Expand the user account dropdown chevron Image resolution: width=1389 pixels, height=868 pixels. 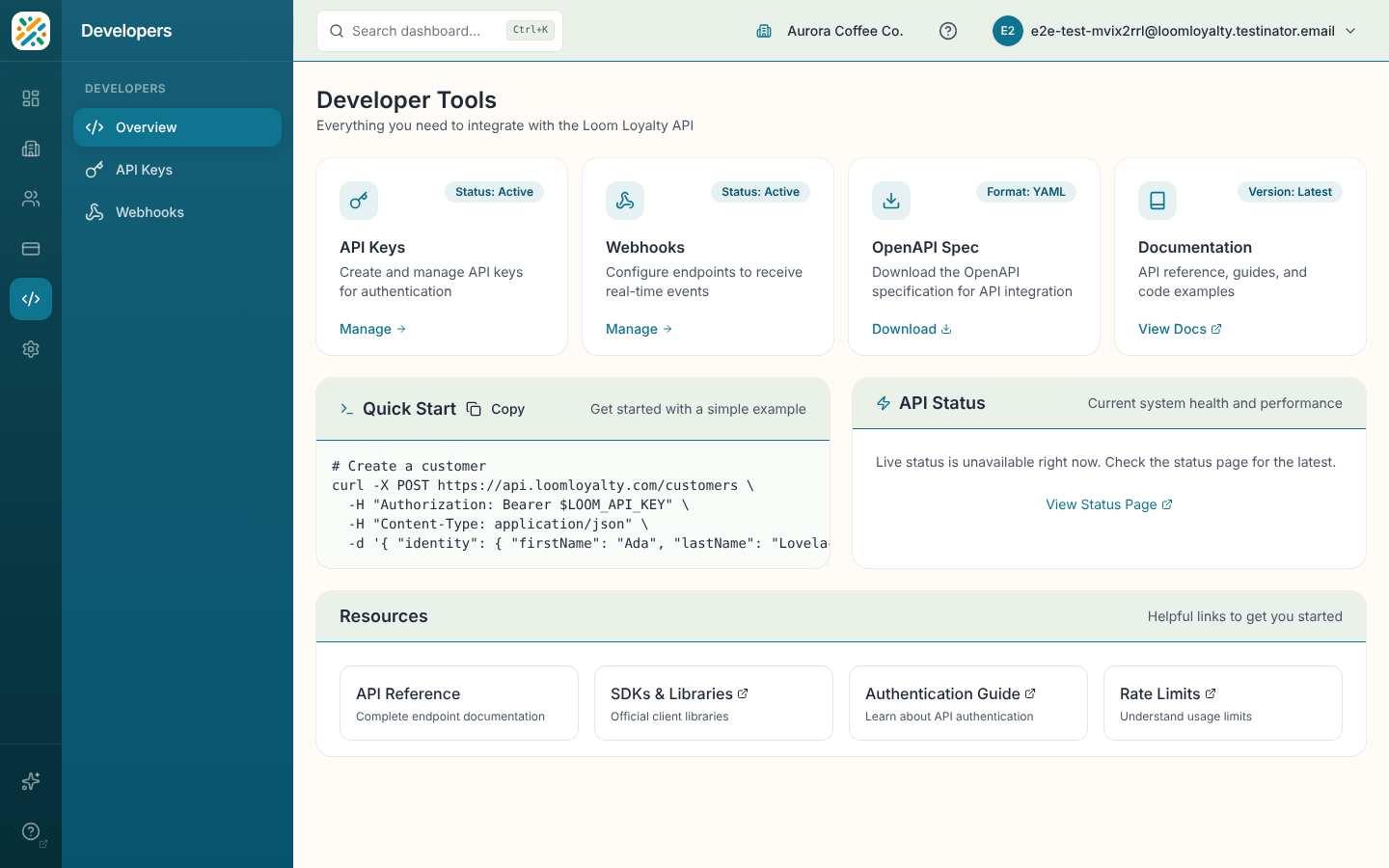click(1350, 31)
